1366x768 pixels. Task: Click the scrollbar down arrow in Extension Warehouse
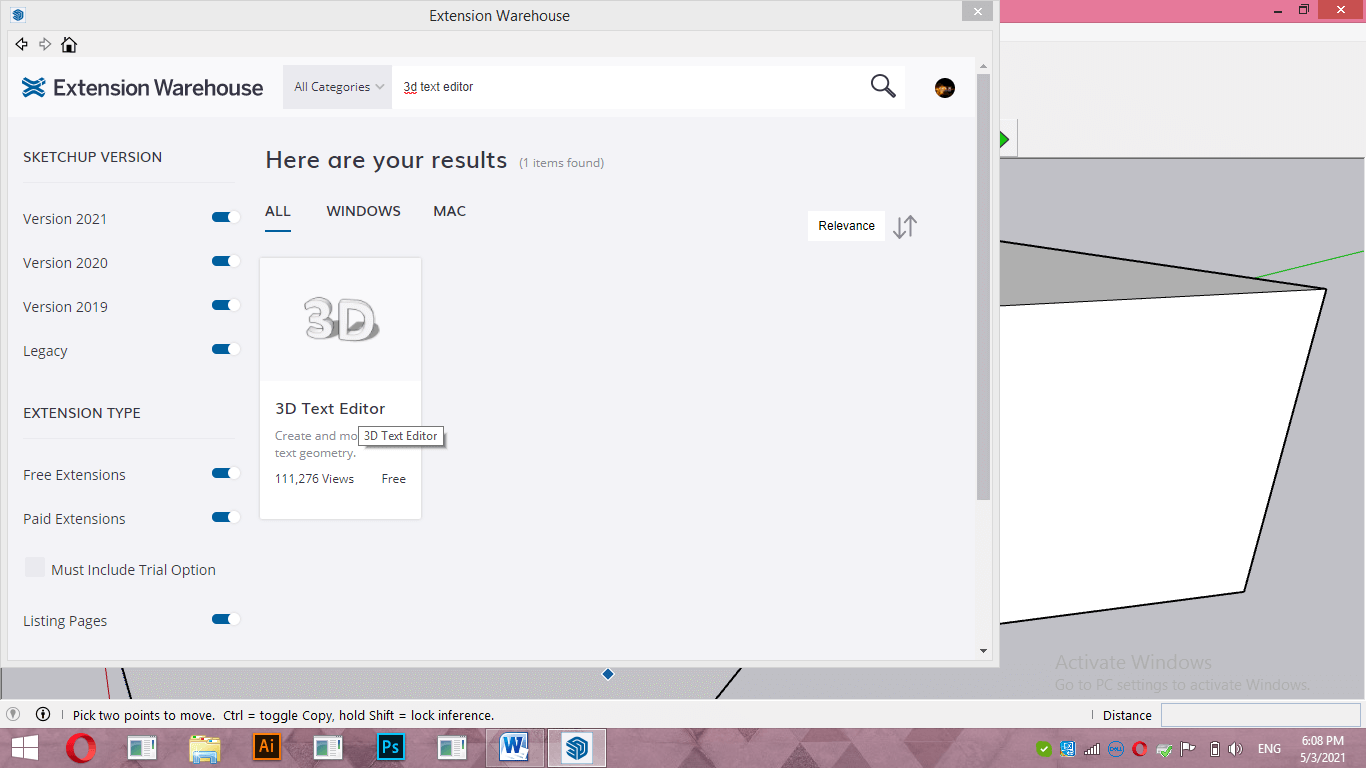pyautogui.click(x=983, y=651)
